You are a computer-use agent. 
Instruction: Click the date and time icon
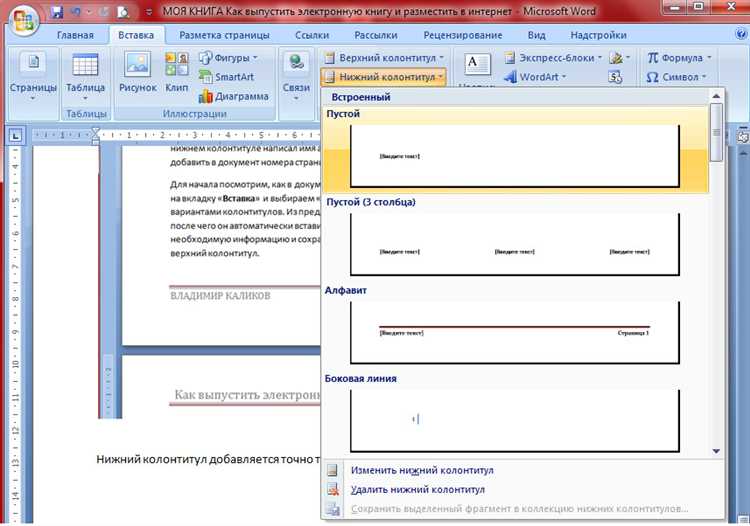click(x=615, y=77)
